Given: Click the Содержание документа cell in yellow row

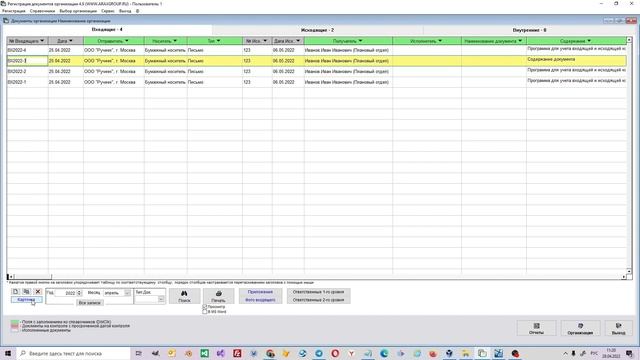Looking at the screenshot, I should (576, 60).
